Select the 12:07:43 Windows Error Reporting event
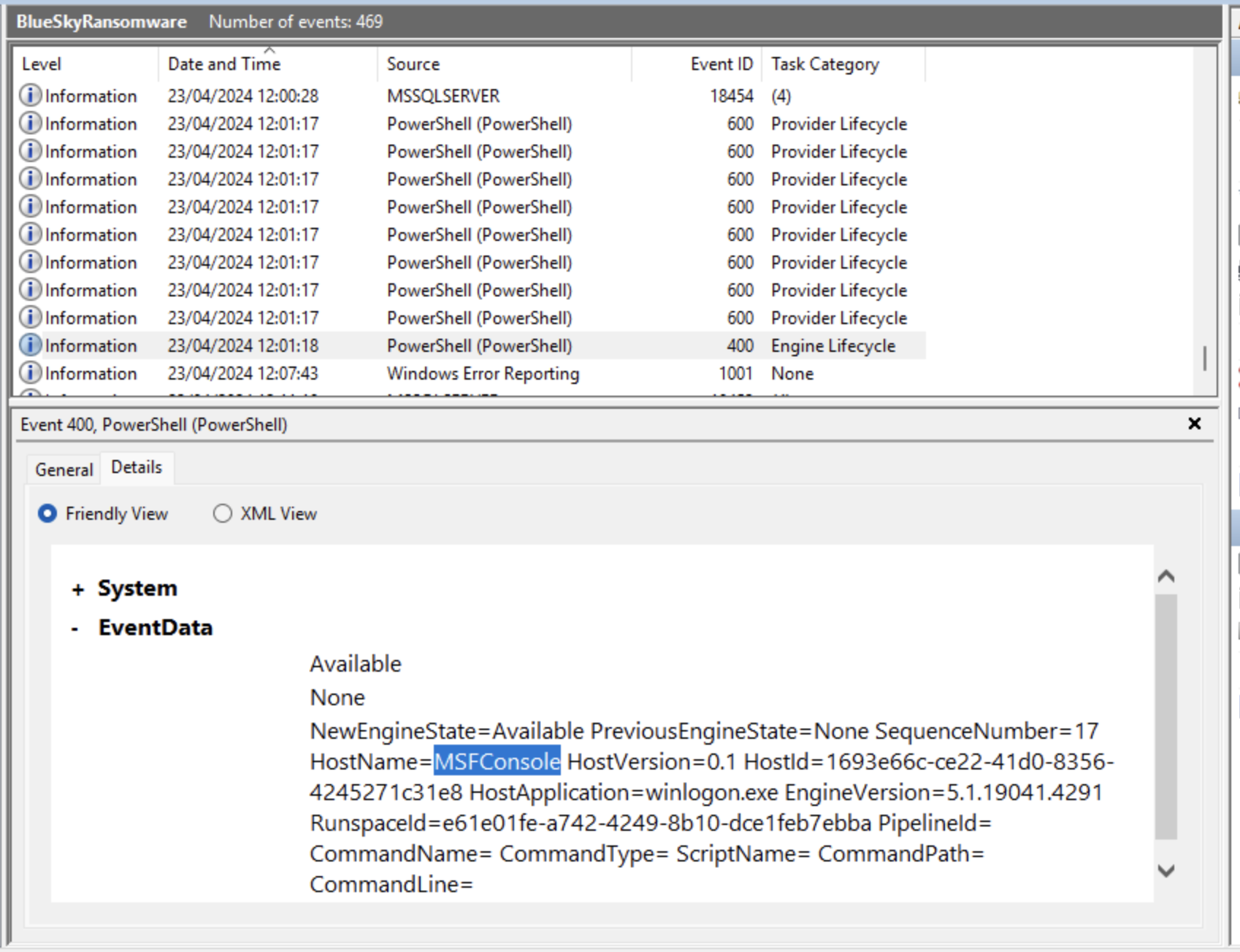 470,373
